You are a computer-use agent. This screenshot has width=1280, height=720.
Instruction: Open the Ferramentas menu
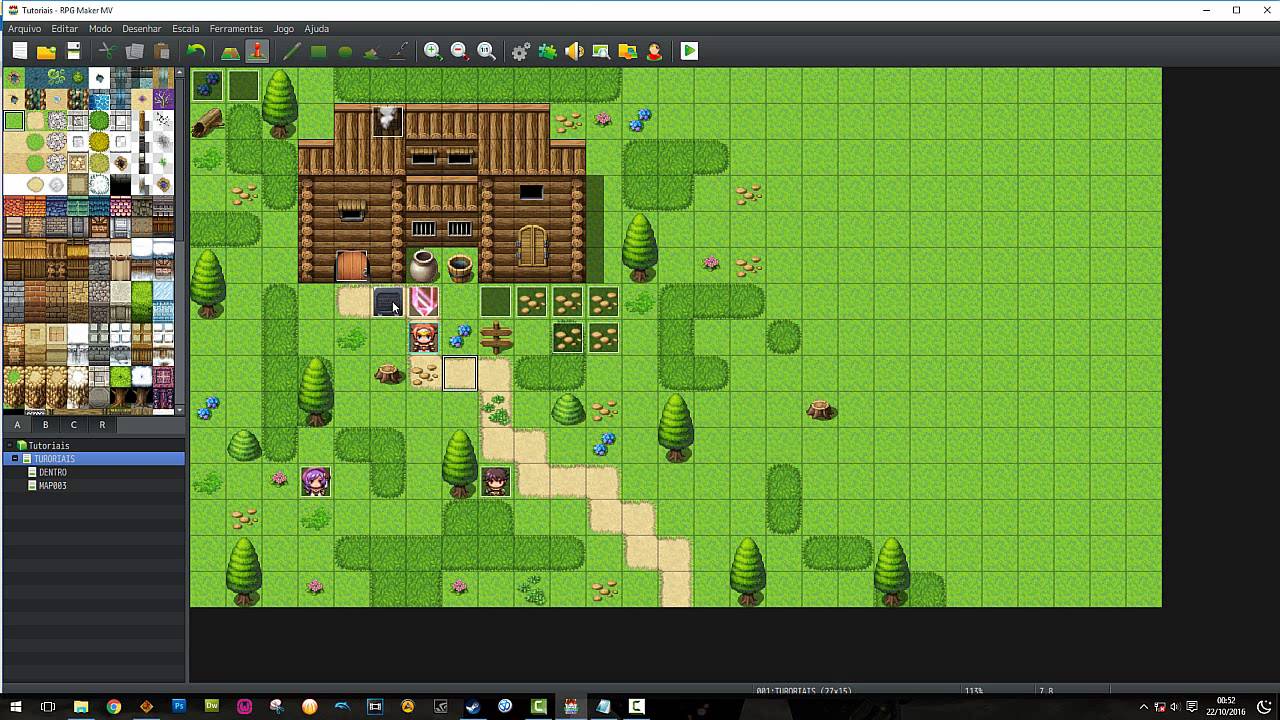[x=236, y=29]
